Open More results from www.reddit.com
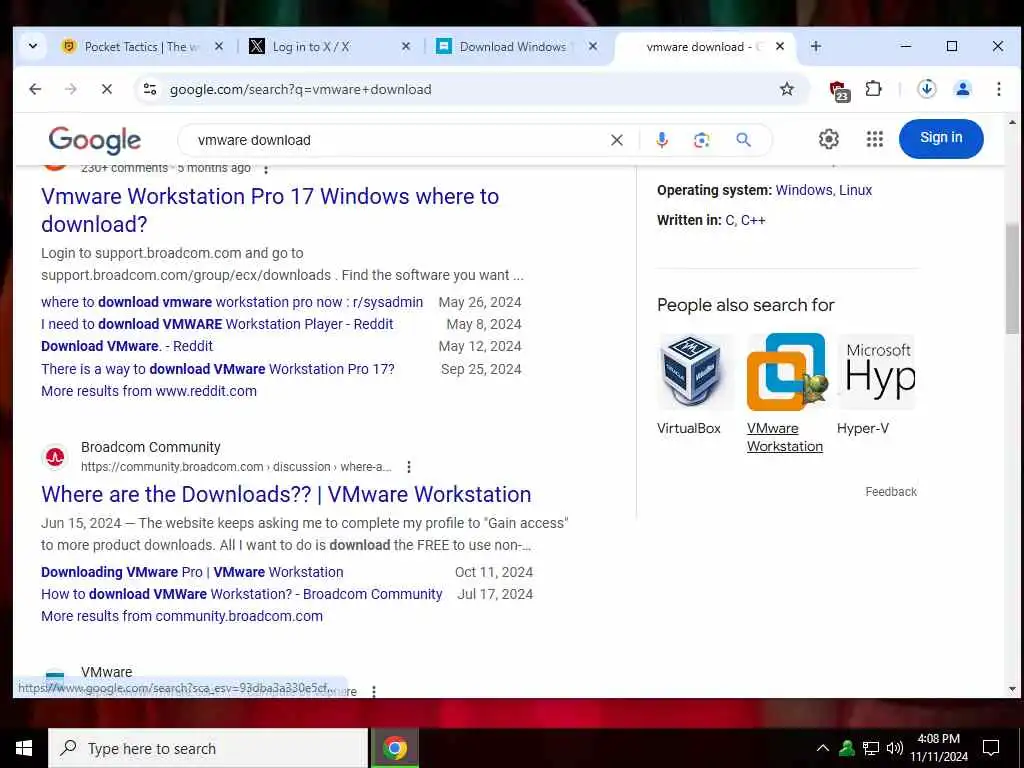 (149, 391)
